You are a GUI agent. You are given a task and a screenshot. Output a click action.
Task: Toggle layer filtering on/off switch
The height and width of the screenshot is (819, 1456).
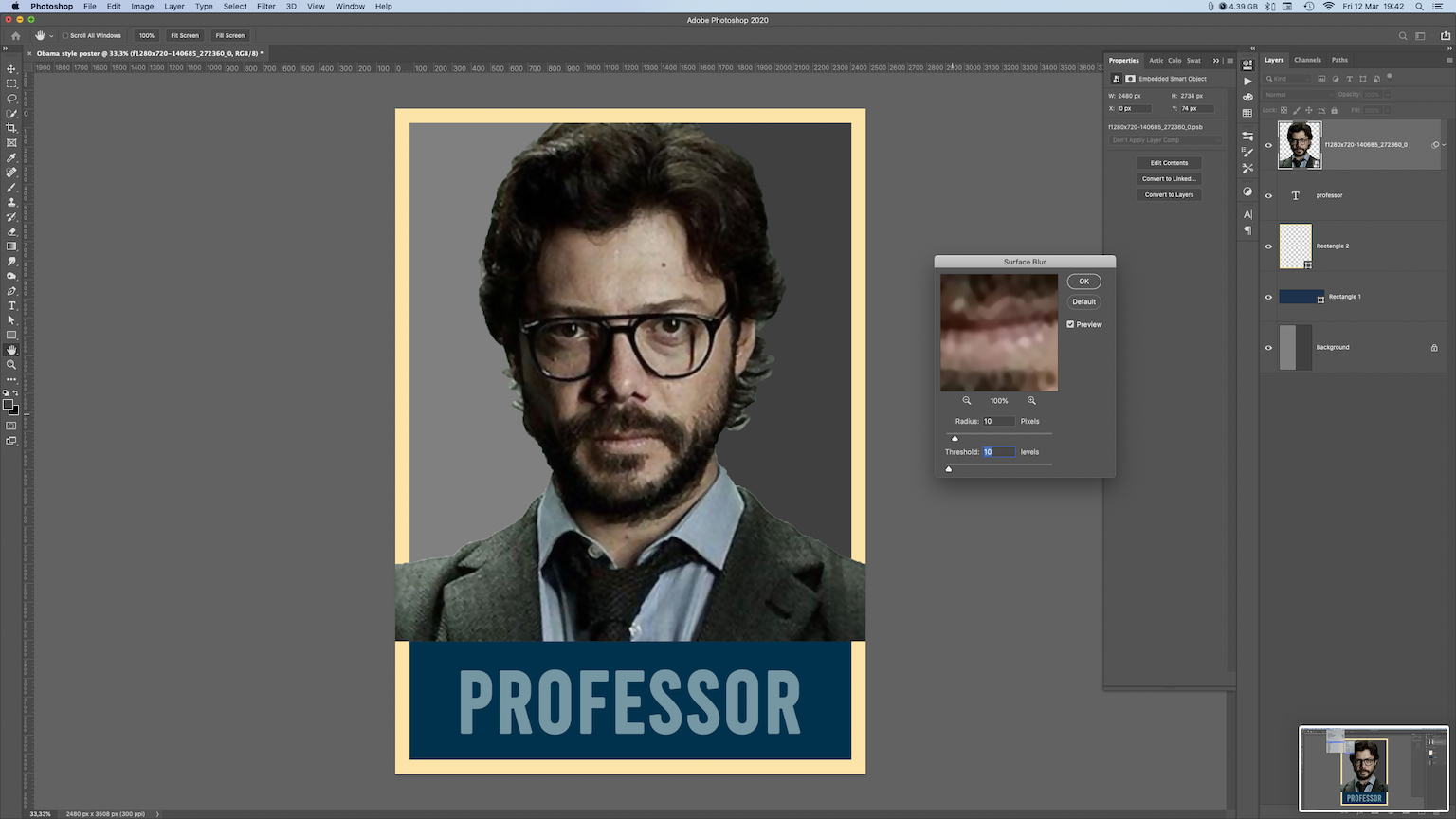coord(1390,77)
